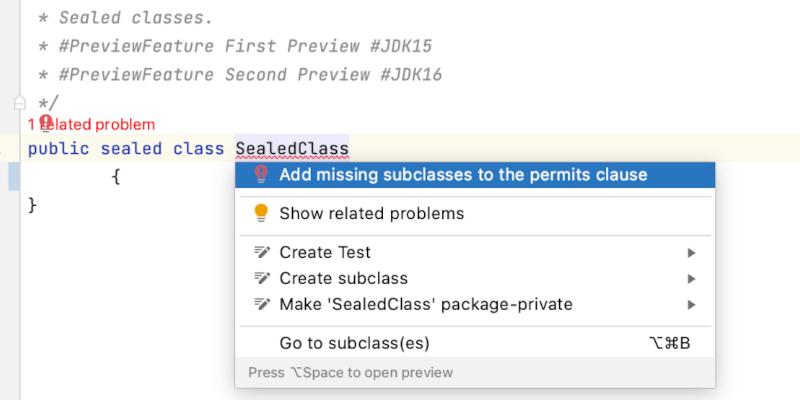This screenshot has width=800, height=400.
Task: Choose the Create subclass menu entry
Action: [x=343, y=278]
